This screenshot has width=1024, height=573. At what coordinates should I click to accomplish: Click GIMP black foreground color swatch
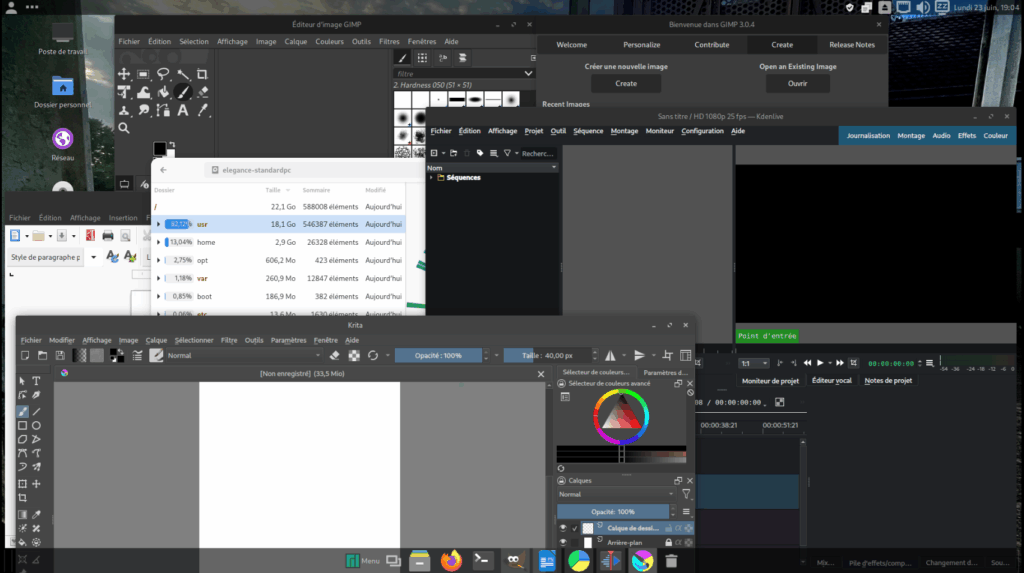pyautogui.click(x=159, y=149)
